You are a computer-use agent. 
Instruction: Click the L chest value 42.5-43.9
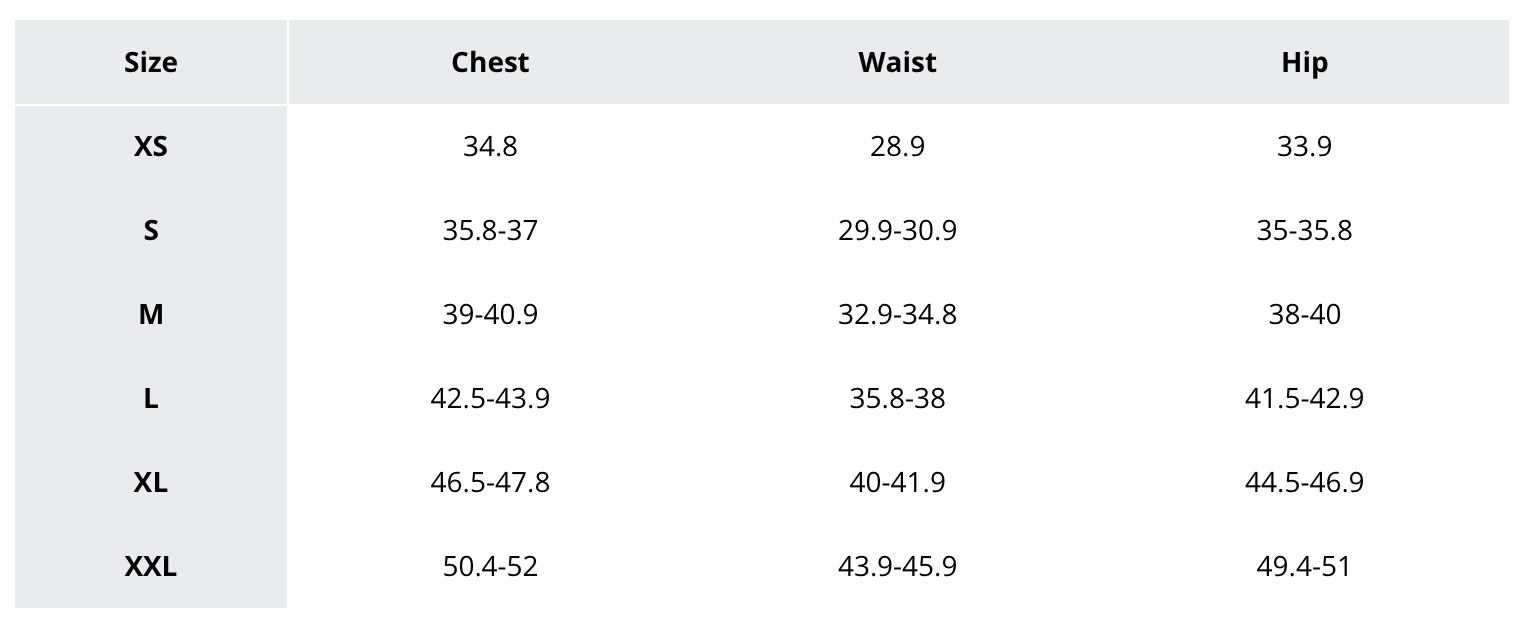coord(490,399)
